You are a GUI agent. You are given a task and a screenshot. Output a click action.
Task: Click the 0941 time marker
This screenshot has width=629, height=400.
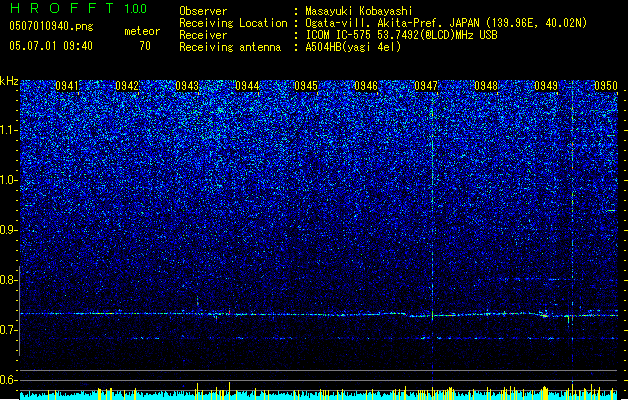67,86
